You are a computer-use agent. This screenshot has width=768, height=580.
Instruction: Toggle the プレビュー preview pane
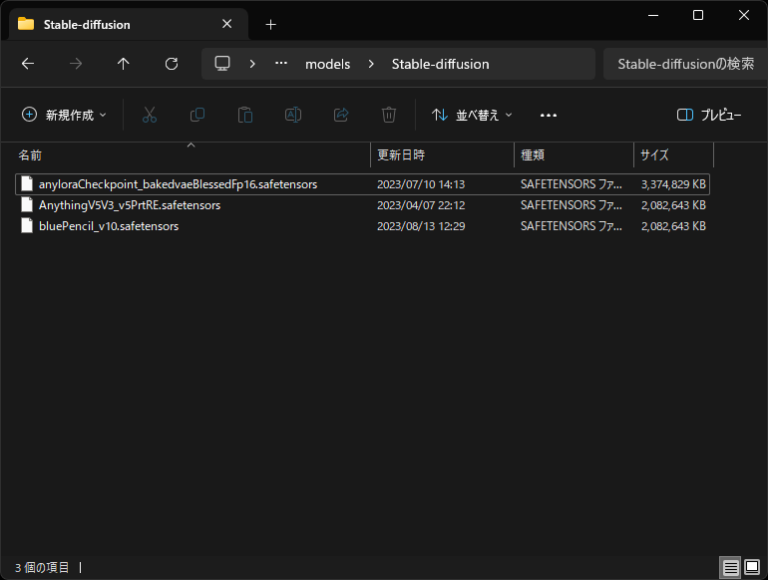709,115
